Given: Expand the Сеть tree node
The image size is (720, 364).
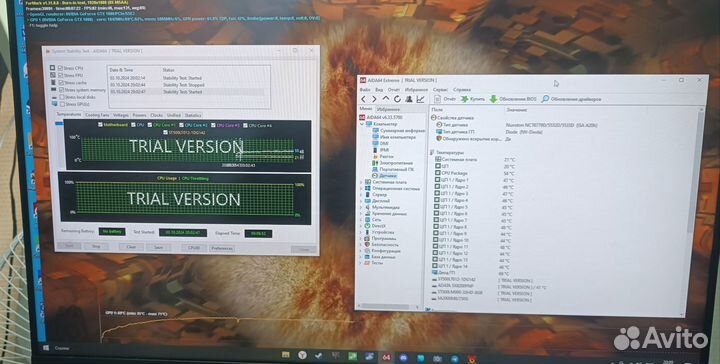Looking at the screenshot, I should pyautogui.click(x=361, y=220).
